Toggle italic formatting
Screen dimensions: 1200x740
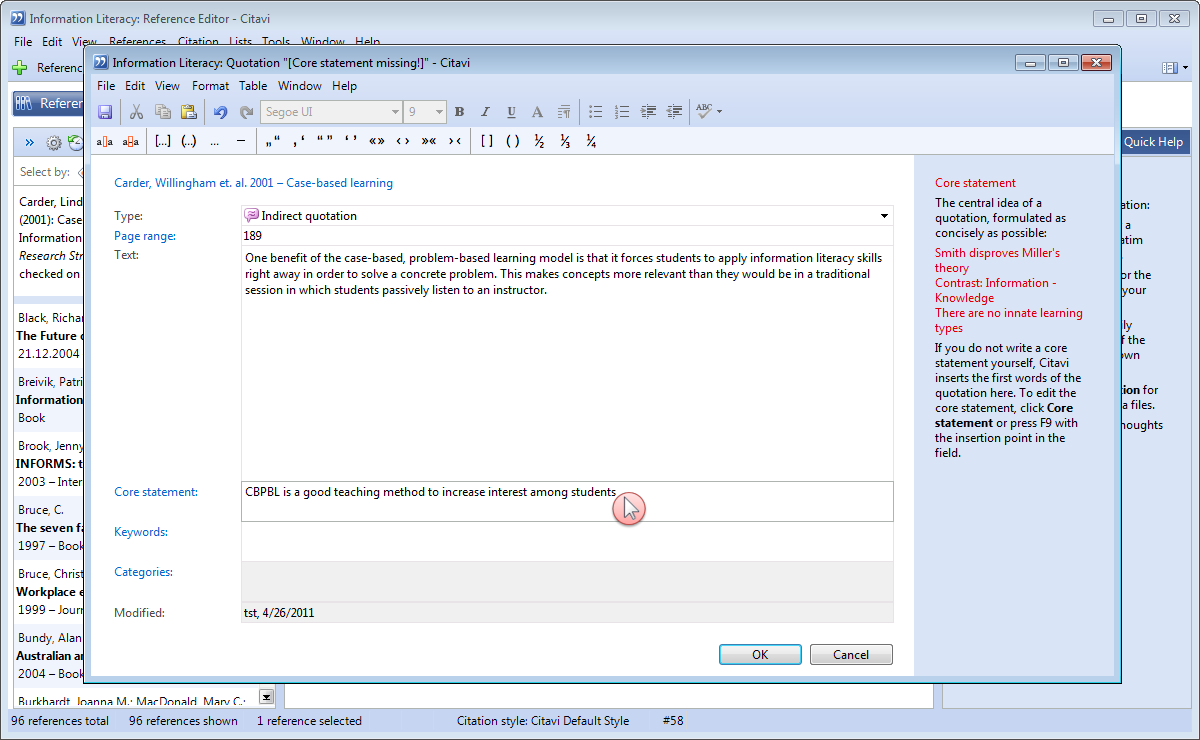486,112
